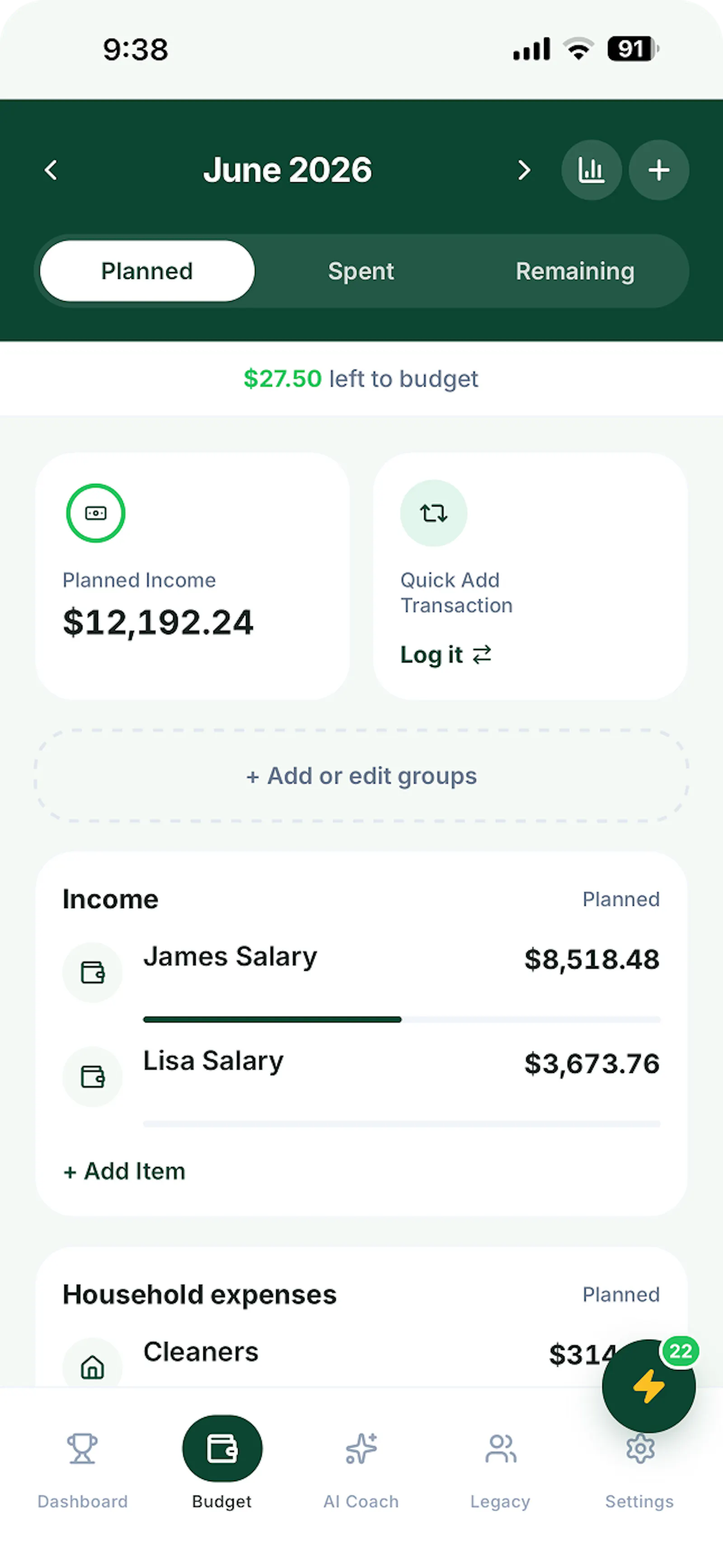Tap the wallet icon beside James Salary
Screen dimensions: 723x1568
(x=93, y=972)
